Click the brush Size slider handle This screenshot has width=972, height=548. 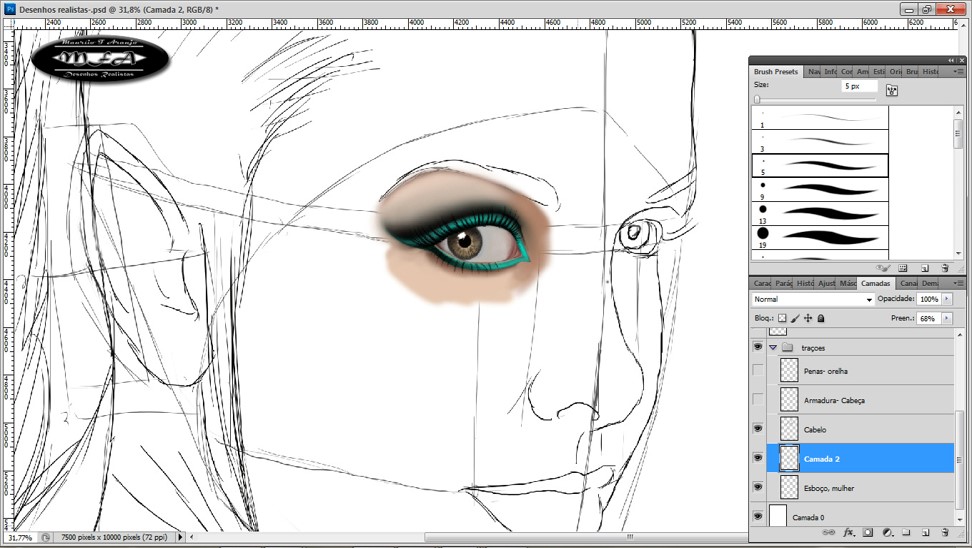click(x=757, y=100)
